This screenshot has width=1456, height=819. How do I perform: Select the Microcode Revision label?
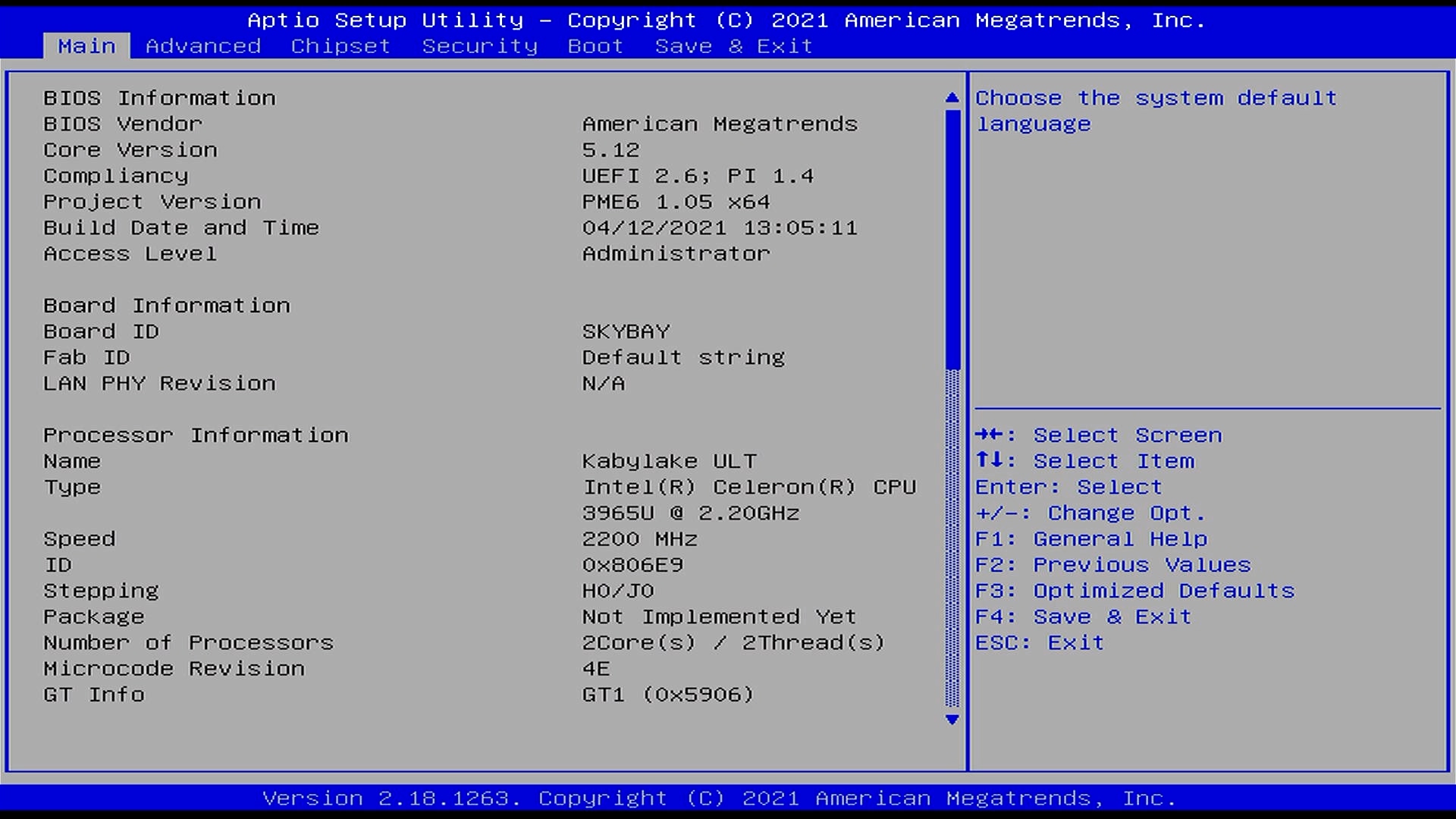[x=174, y=669]
